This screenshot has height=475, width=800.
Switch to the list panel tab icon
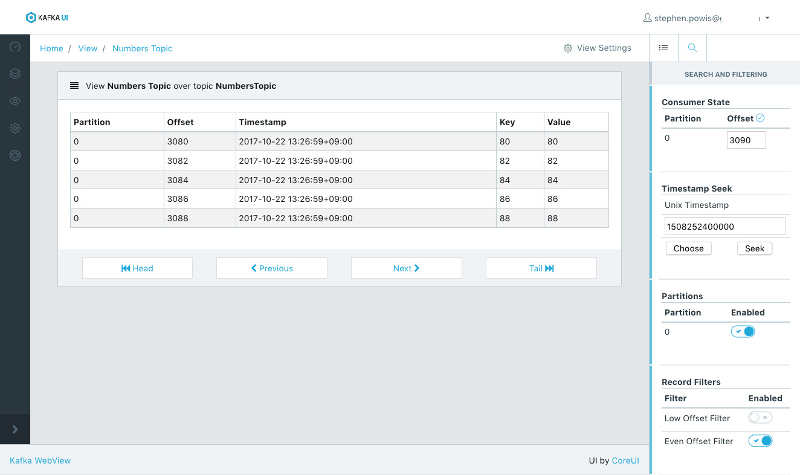[x=663, y=47]
